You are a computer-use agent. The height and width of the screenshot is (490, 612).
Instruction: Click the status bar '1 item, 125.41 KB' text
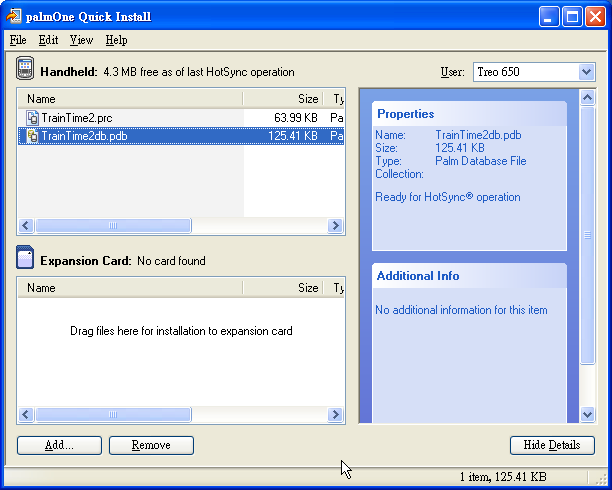tap(503, 477)
